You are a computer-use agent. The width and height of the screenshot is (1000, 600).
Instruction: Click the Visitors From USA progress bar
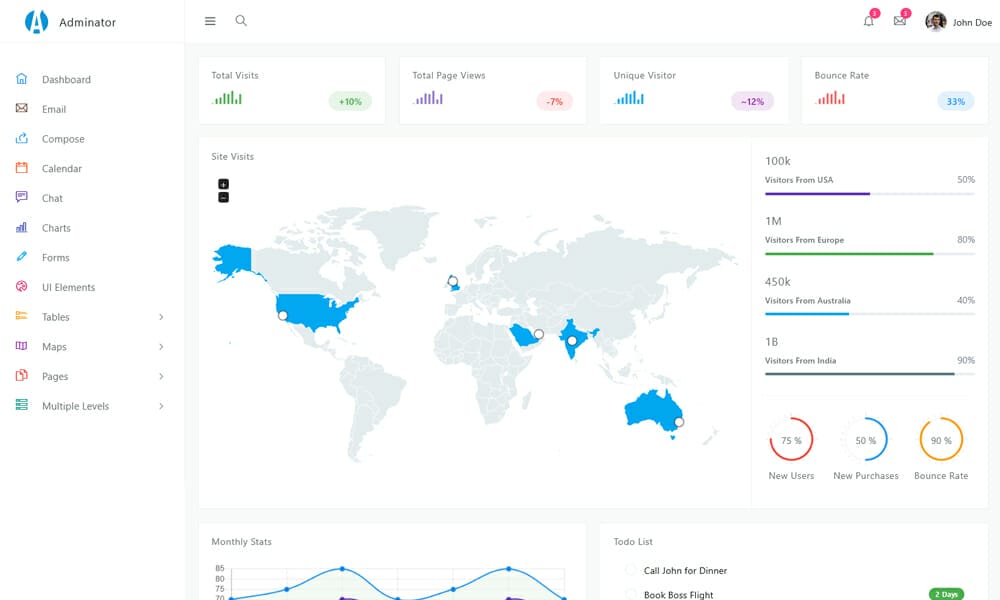click(868, 192)
